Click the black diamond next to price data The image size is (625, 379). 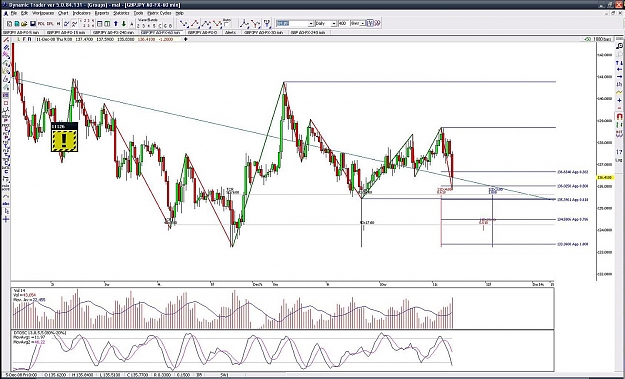[x=185, y=39]
